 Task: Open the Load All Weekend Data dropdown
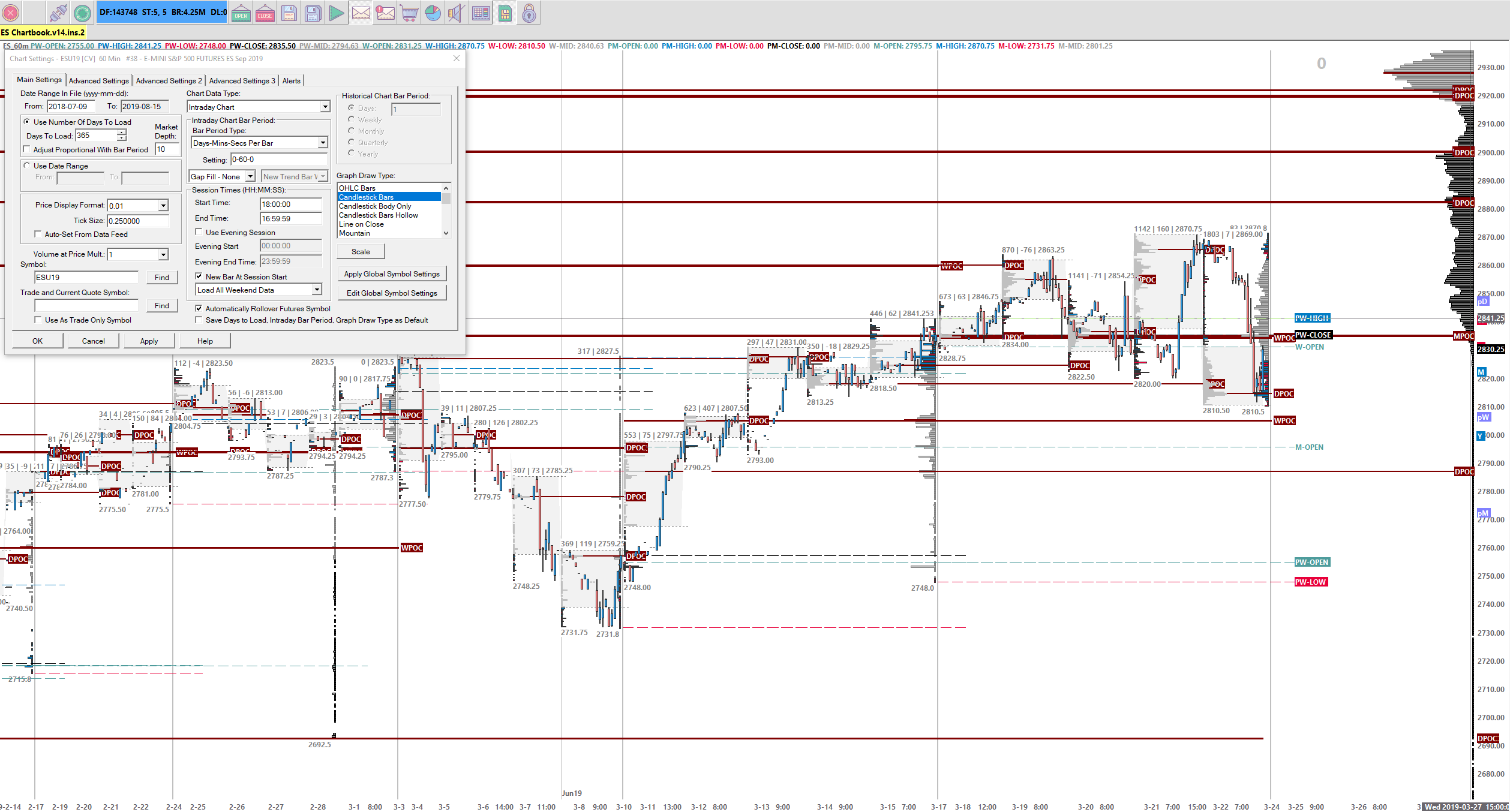[316, 290]
